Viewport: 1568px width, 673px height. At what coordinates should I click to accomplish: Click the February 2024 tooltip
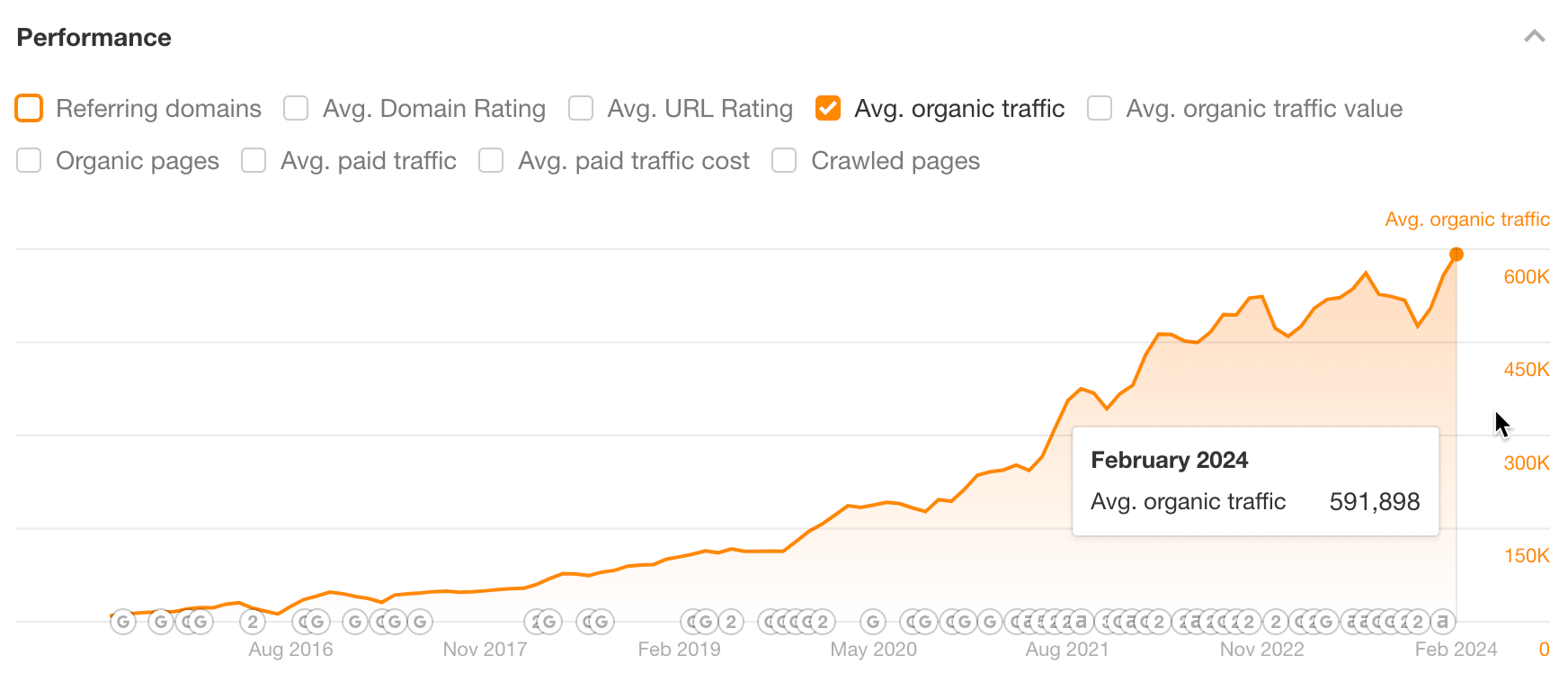pyautogui.click(x=1255, y=481)
